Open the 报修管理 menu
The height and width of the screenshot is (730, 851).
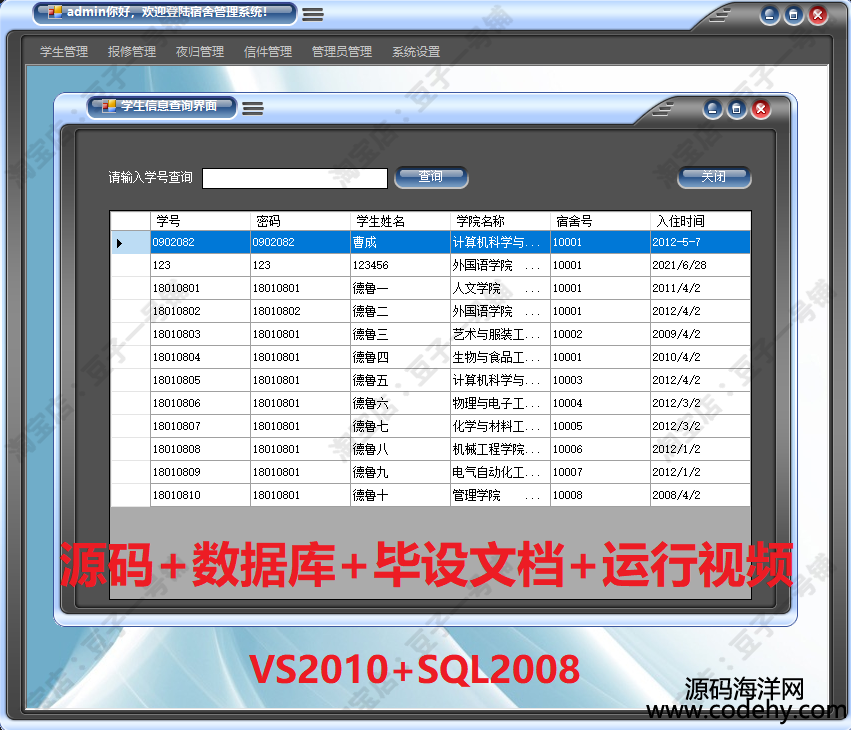click(x=132, y=52)
